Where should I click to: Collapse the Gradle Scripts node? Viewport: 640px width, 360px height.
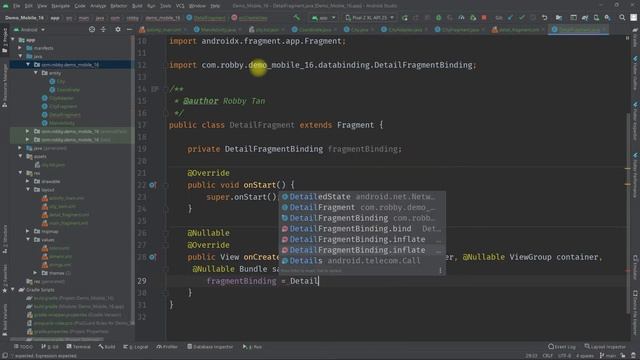coord(13,289)
